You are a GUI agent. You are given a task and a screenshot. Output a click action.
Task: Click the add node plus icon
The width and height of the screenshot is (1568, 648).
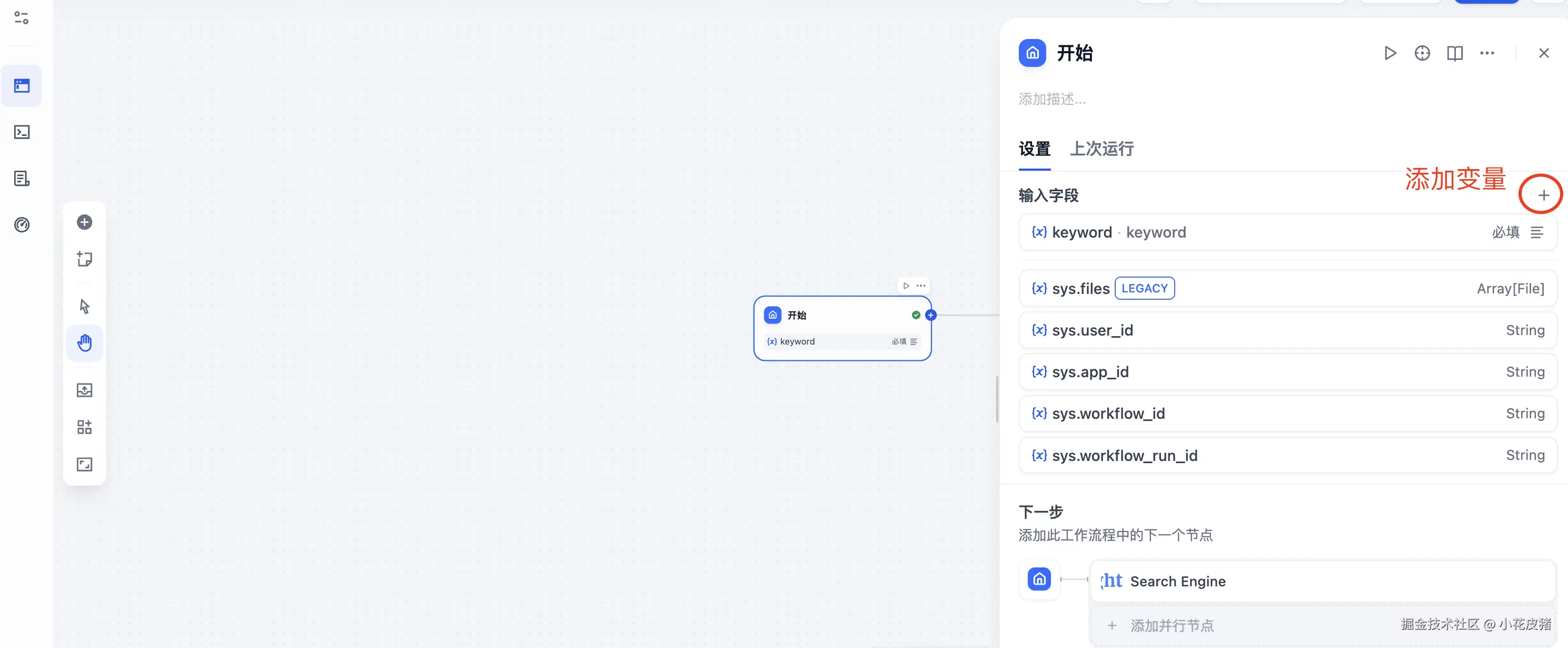click(85, 222)
